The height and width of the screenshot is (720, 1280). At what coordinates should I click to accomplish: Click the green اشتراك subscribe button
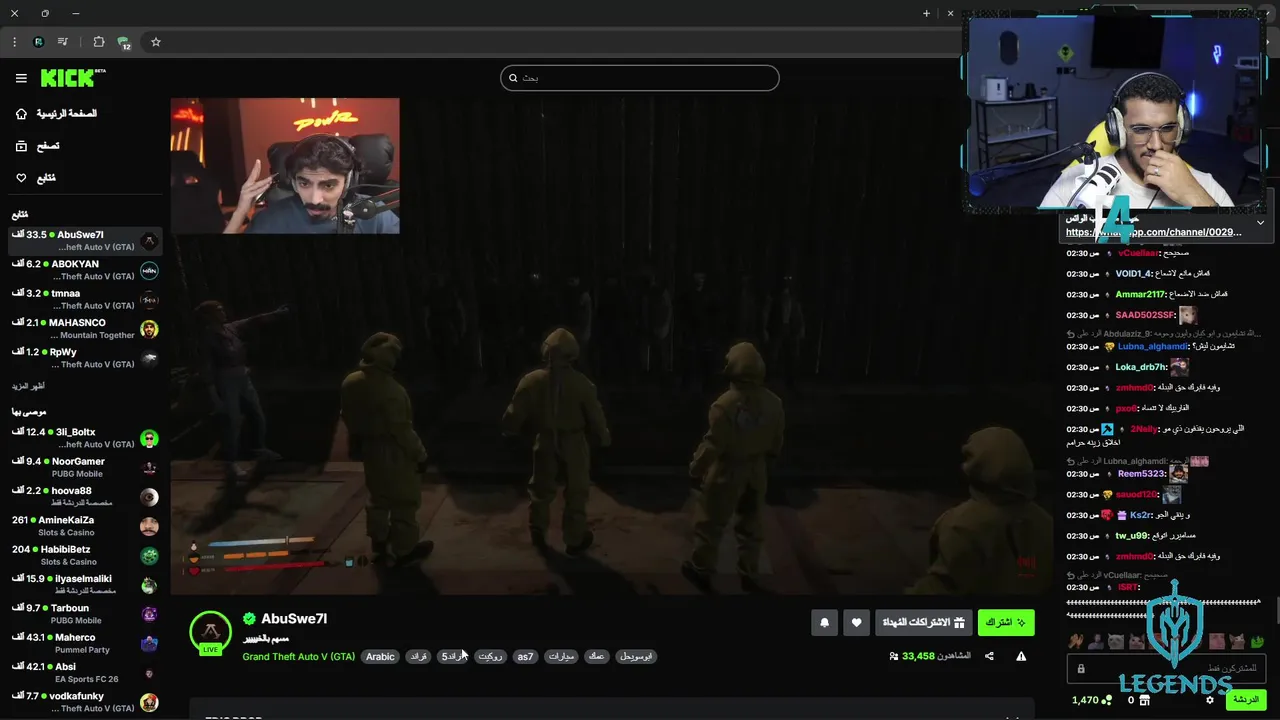(1006, 623)
